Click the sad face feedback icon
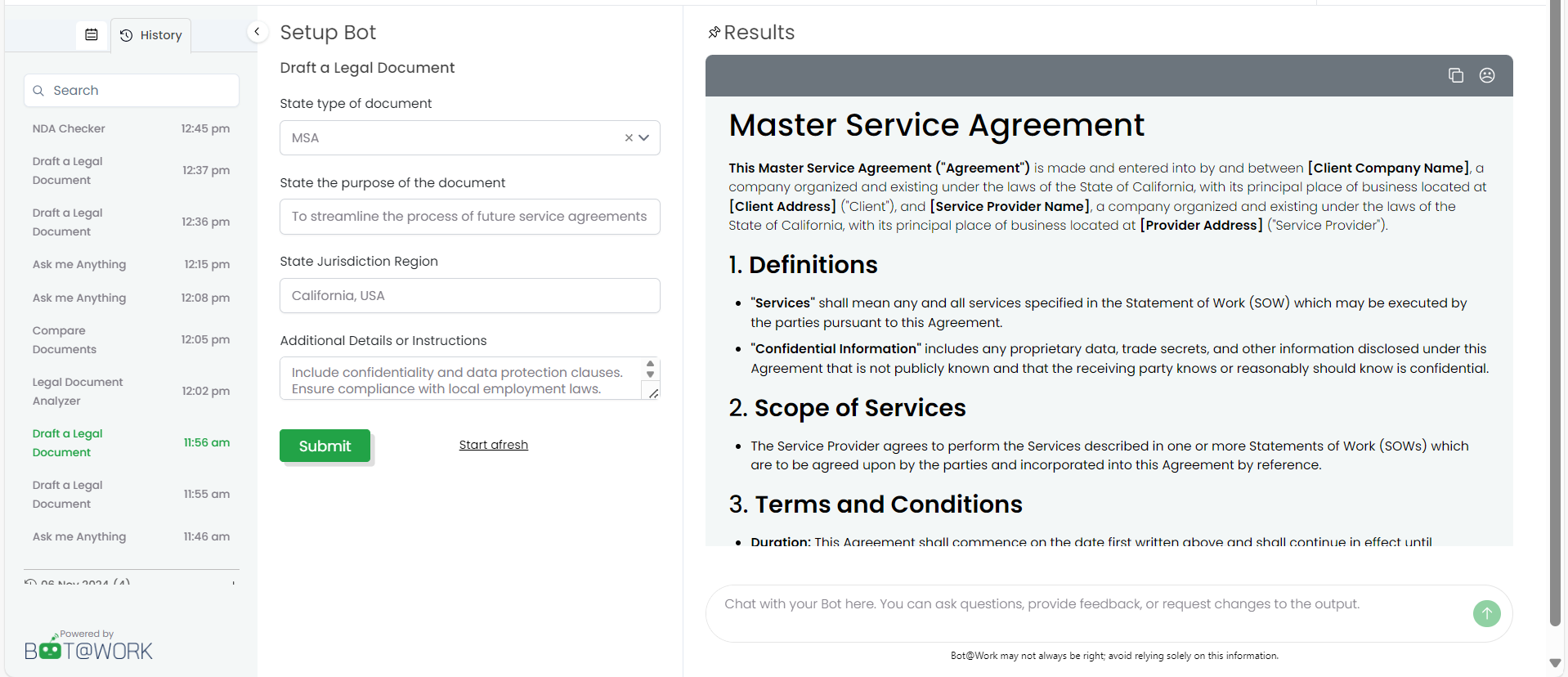Viewport: 1568px width, 677px height. pos(1487,75)
